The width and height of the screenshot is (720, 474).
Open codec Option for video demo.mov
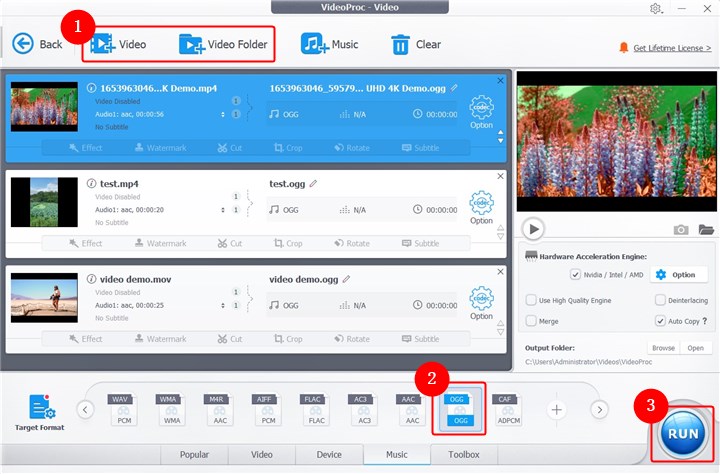[x=481, y=303]
